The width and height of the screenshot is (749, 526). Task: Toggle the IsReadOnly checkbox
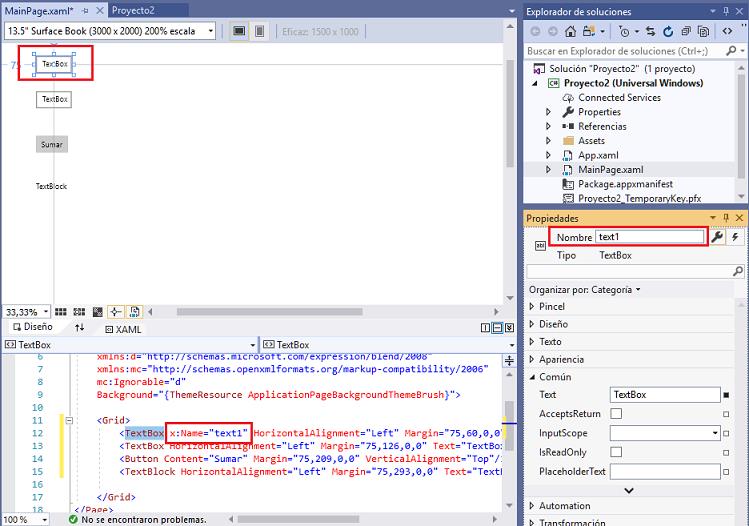pyautogui.click(x=616, y=451)
